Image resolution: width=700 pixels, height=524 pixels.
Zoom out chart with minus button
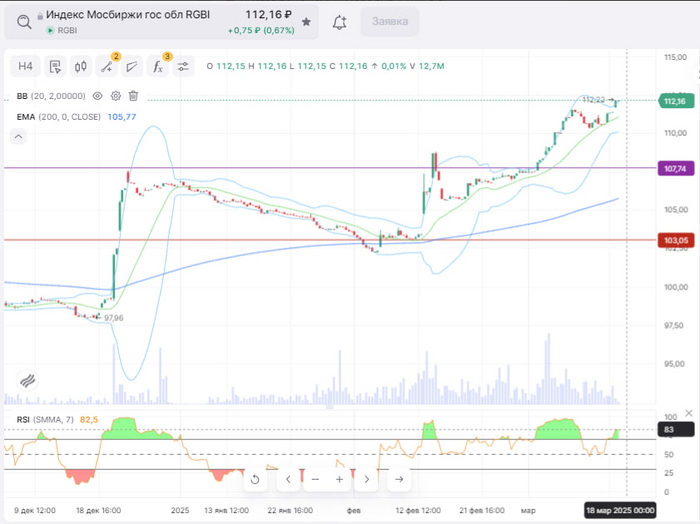(x=315, y=480)
